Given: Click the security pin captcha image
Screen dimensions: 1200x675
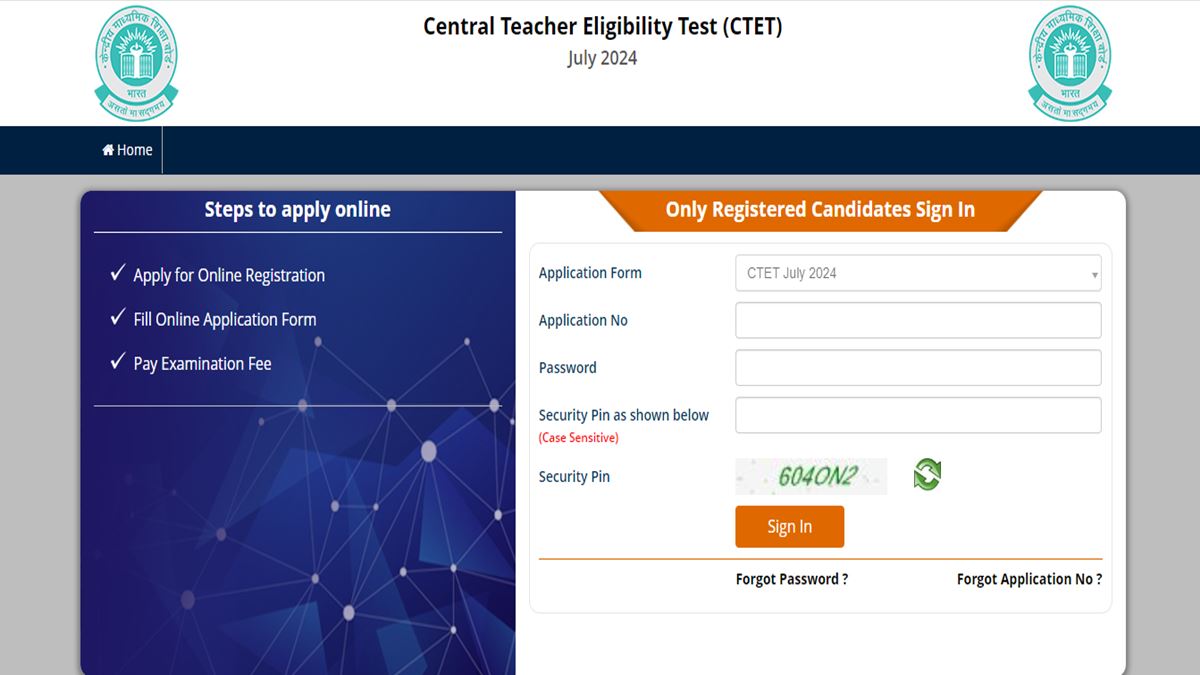Looking at the screenshot, I should pyautogui.click(x=811, y=476).
